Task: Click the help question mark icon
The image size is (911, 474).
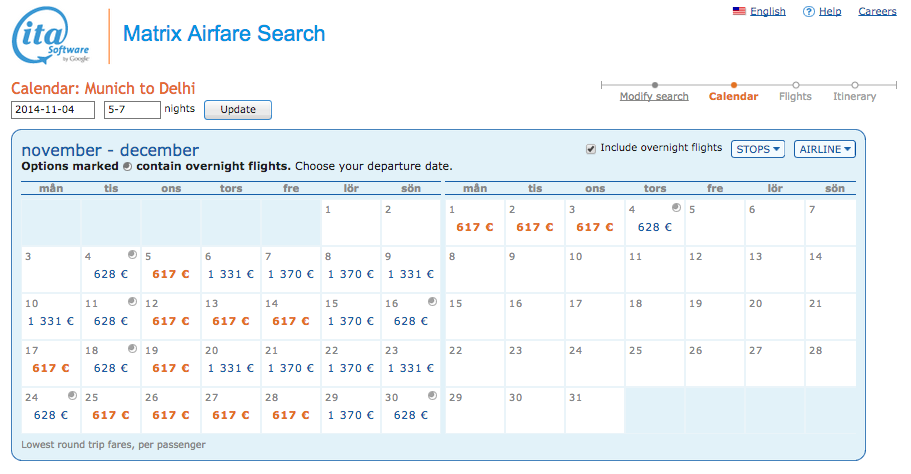Action: (x=808, y=12)
